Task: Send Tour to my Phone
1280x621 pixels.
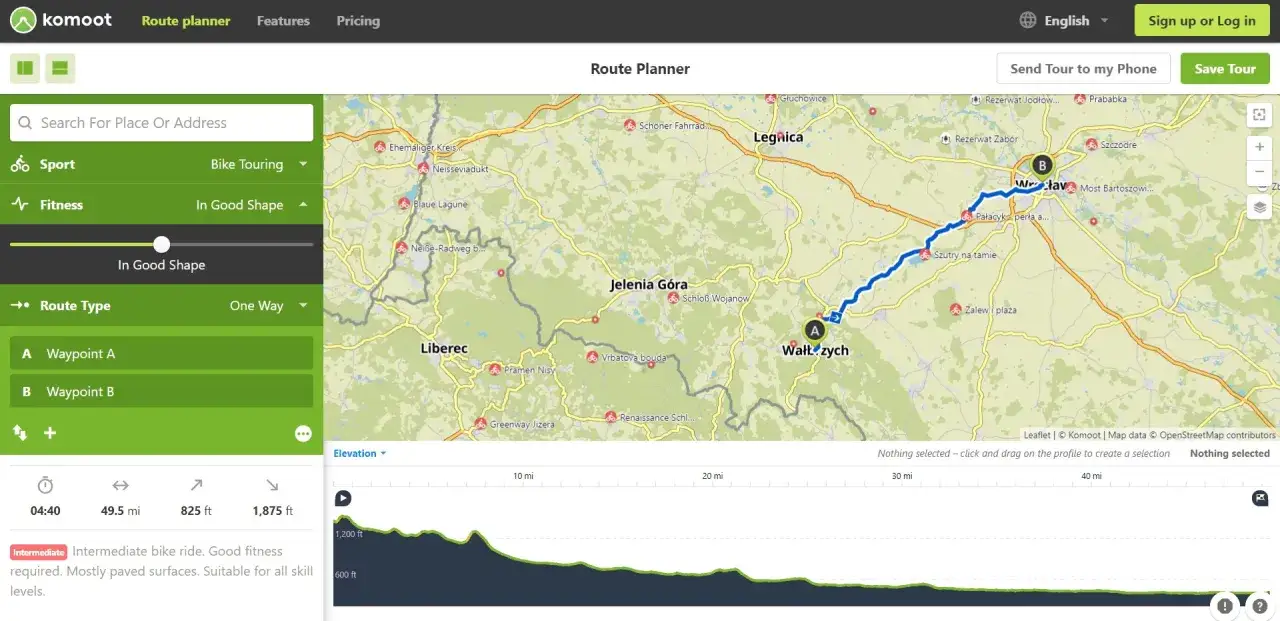Action: 1083,68
